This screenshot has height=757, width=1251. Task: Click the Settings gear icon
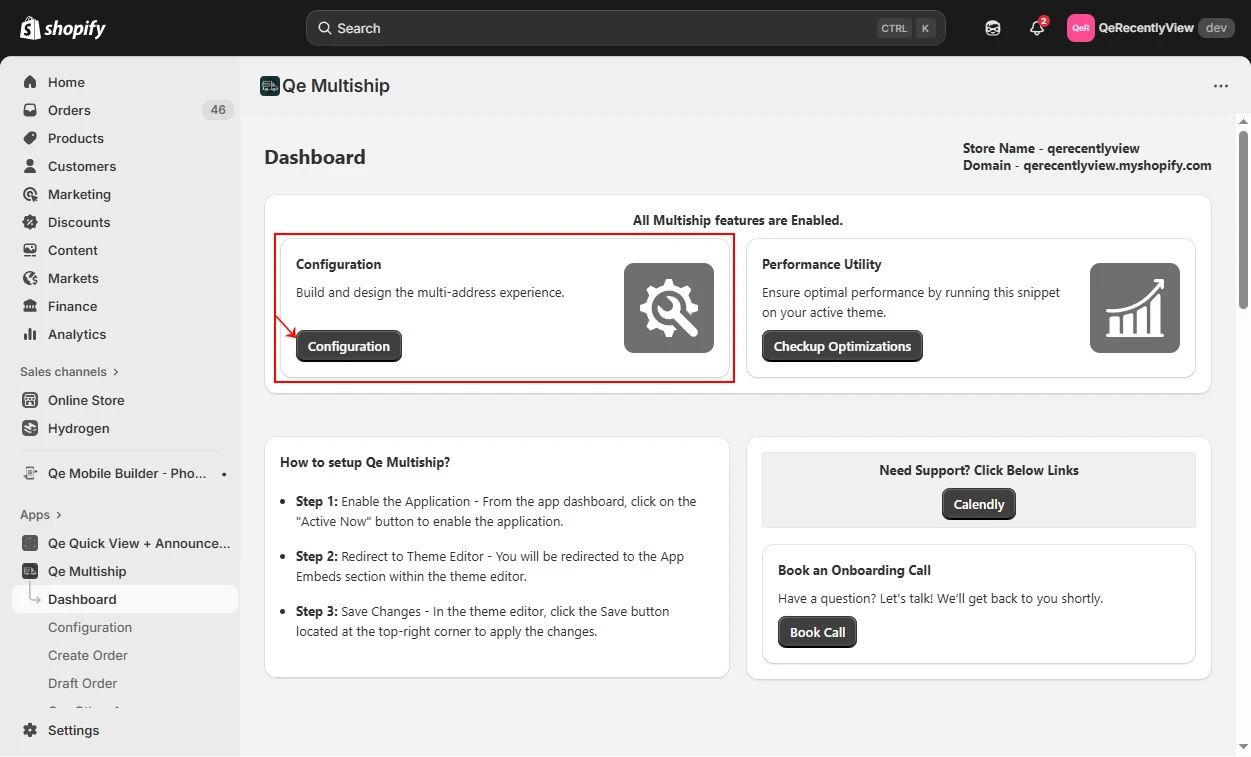[30, 730]
